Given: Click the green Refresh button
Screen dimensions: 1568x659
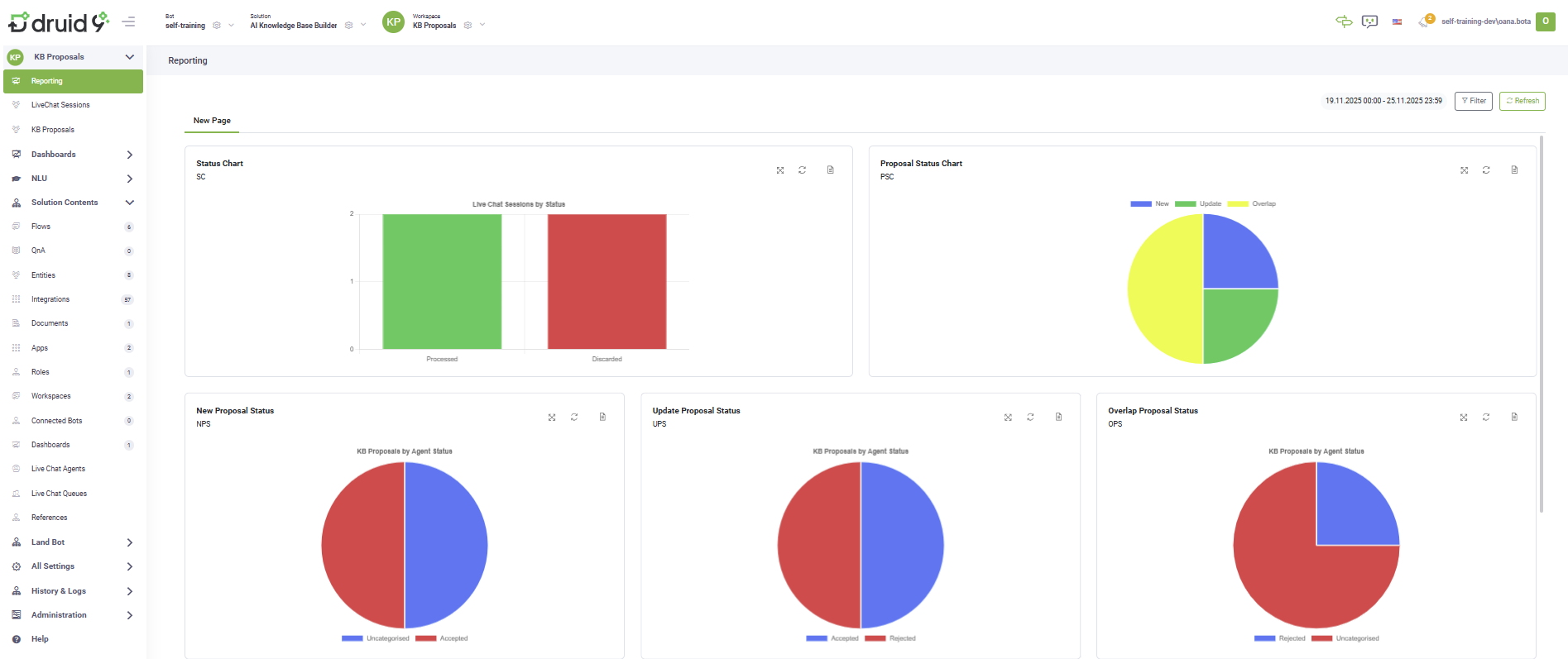Looking at the screenshot, I should (x=1522, y=101).
